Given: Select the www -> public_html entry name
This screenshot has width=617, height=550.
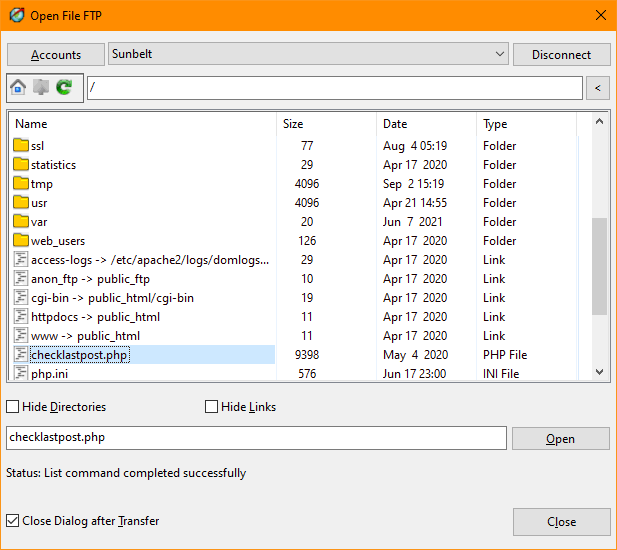Looking at the screenshot, I should (85, 336).
